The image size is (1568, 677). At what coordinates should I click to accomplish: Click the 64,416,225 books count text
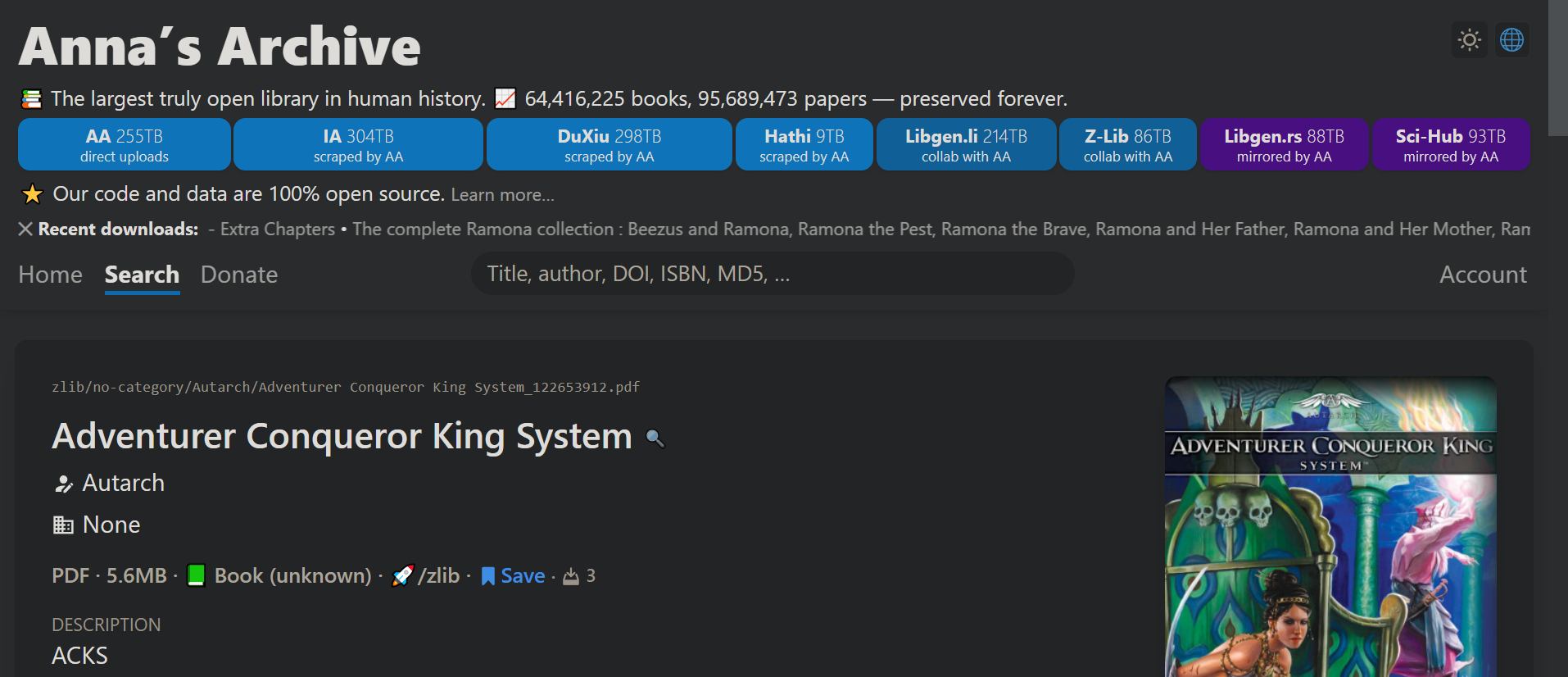coord(607,99)
